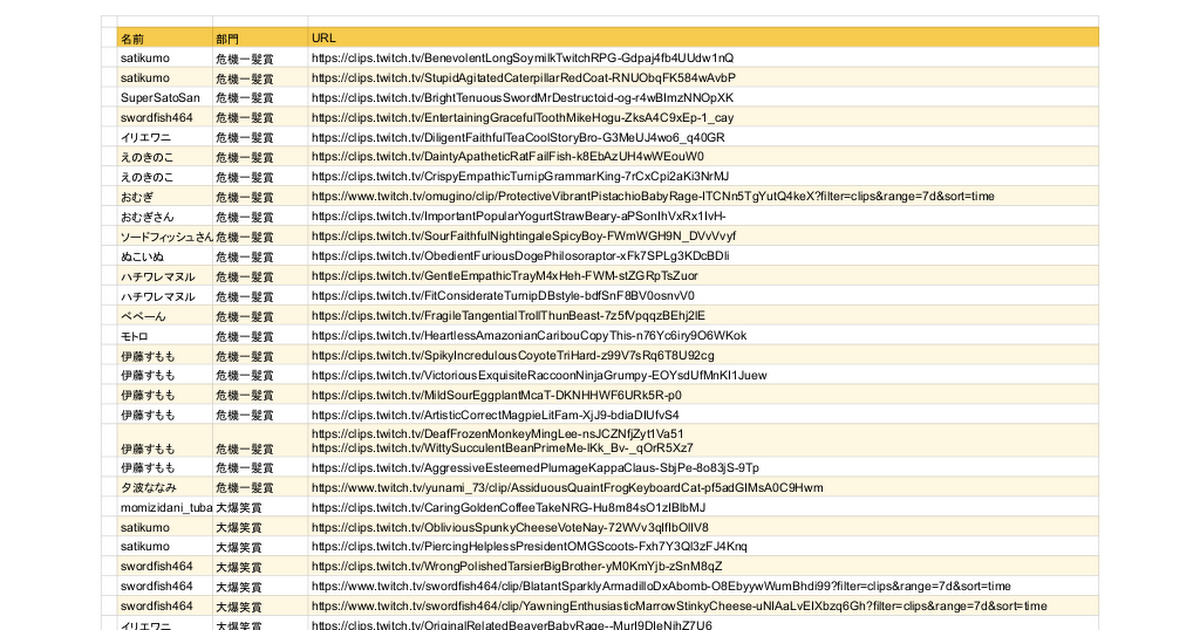The height and width of the screenshot is (630, 1200).
Task: Open the BrightTenuousSwordMrDestructoid clip link
Action: [x=522, y=98]
